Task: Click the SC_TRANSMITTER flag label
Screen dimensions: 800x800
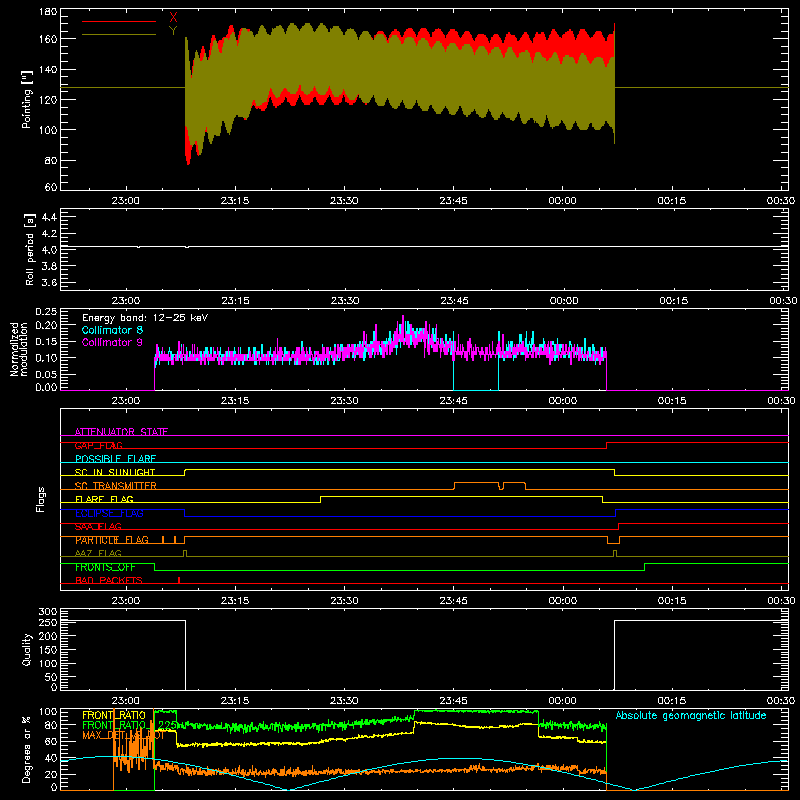Action: coord(116,486)
